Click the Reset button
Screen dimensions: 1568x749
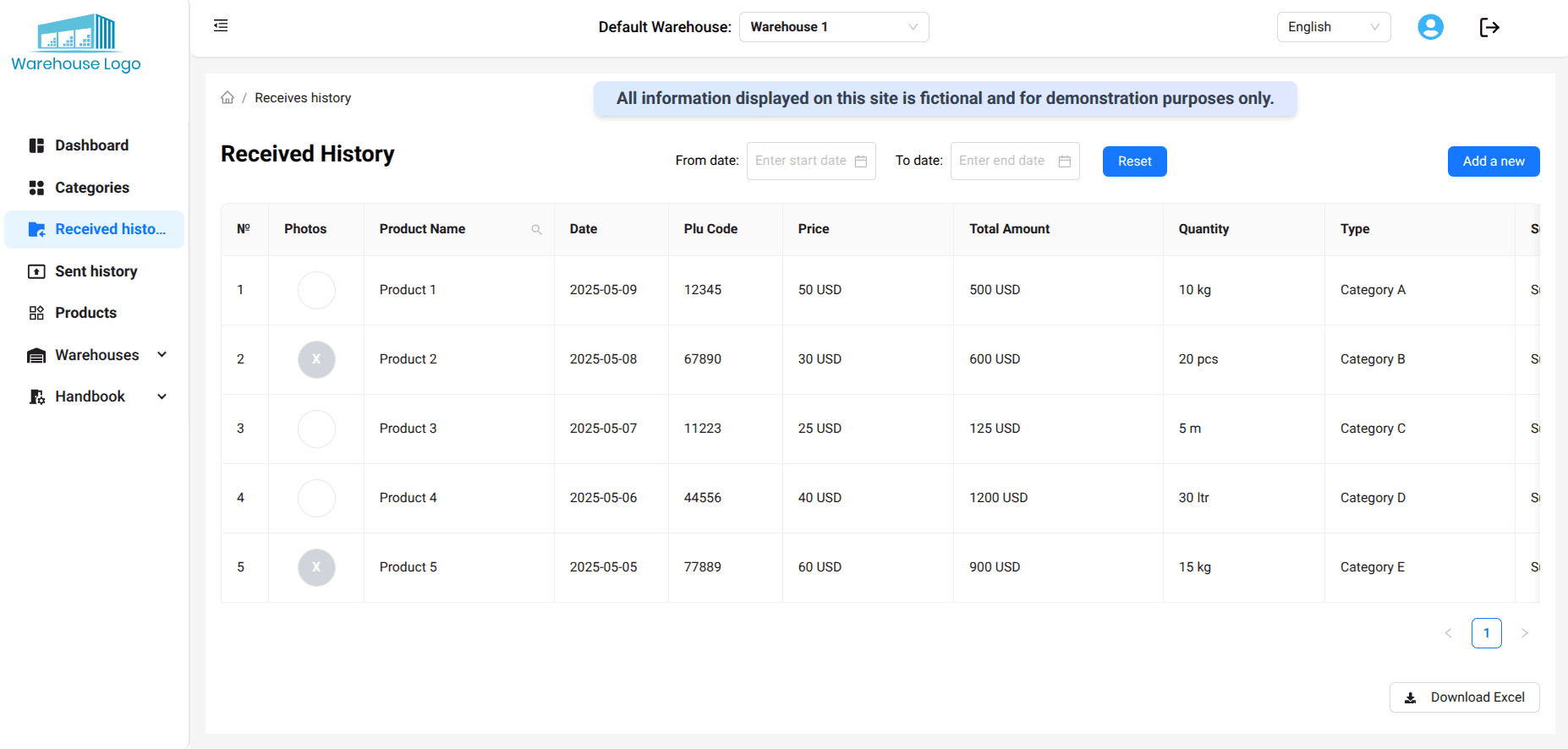pyautogui.click(x=1134, y=161)
